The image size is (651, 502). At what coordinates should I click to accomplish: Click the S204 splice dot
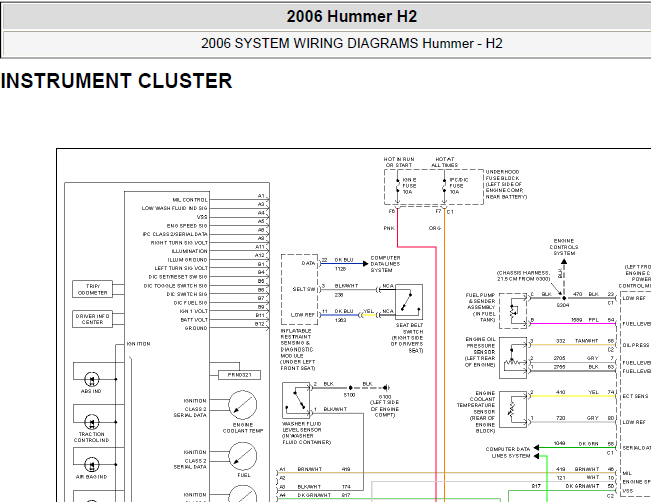point(564,298)
